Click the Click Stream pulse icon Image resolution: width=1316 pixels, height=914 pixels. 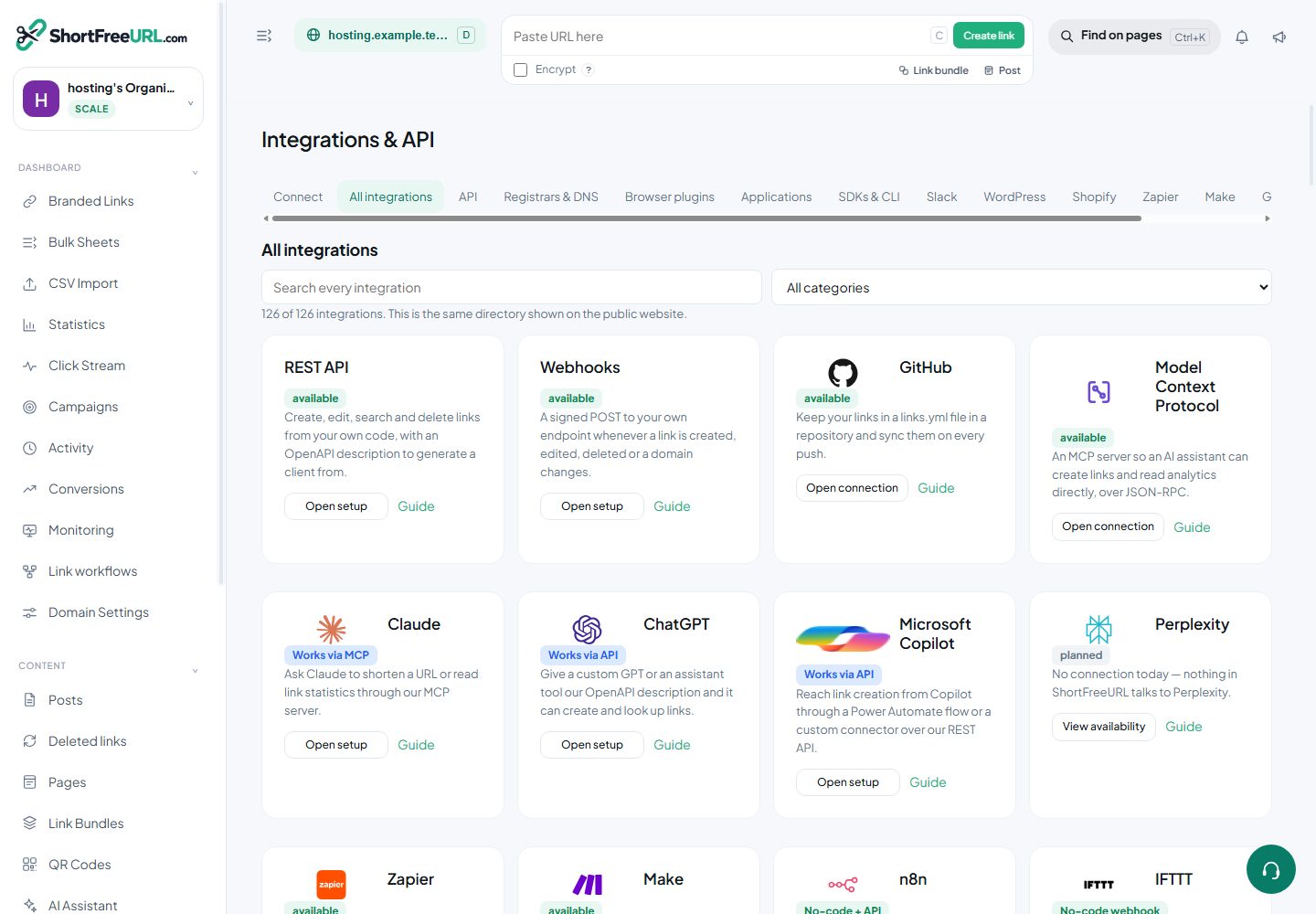click(x=29, y=366)
